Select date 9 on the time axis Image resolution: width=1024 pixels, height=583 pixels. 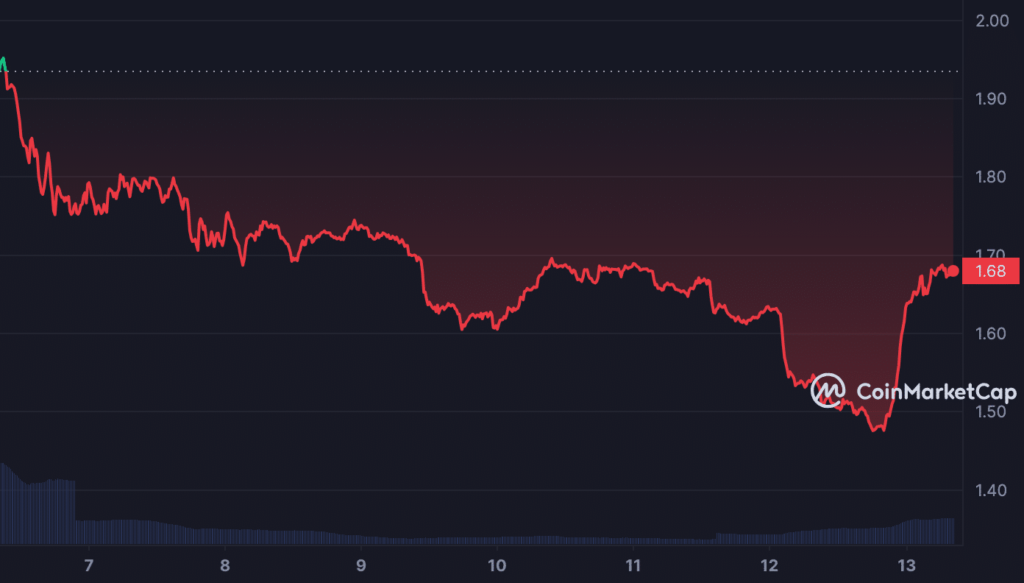tap(361, 565)
